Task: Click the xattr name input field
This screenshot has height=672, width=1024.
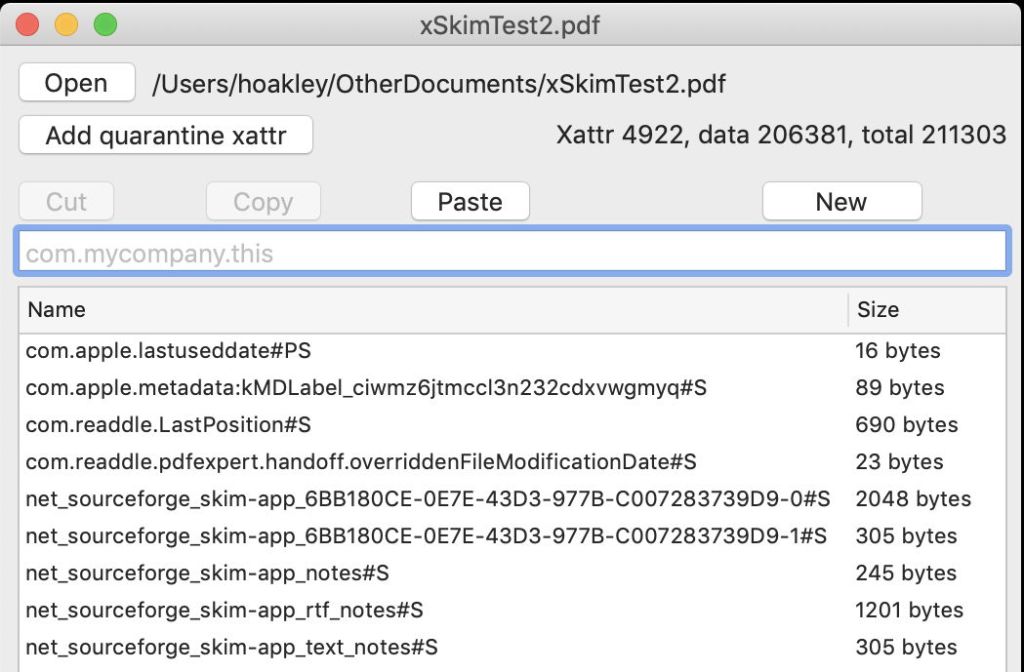Action: tap(511, 254)
